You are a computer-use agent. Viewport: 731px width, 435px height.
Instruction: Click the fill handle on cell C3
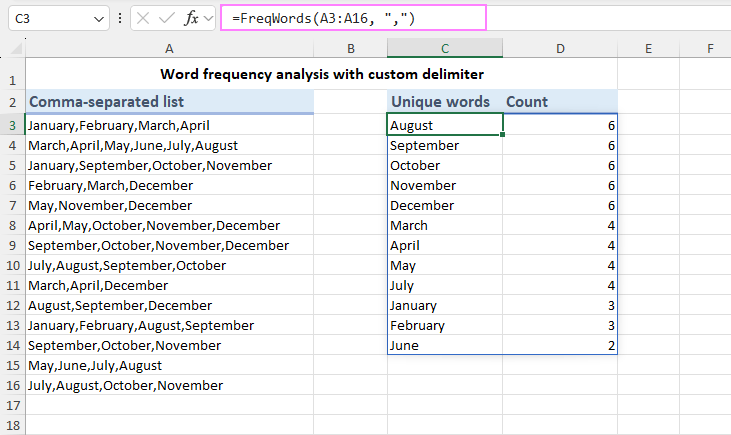(x=502, y=135)
